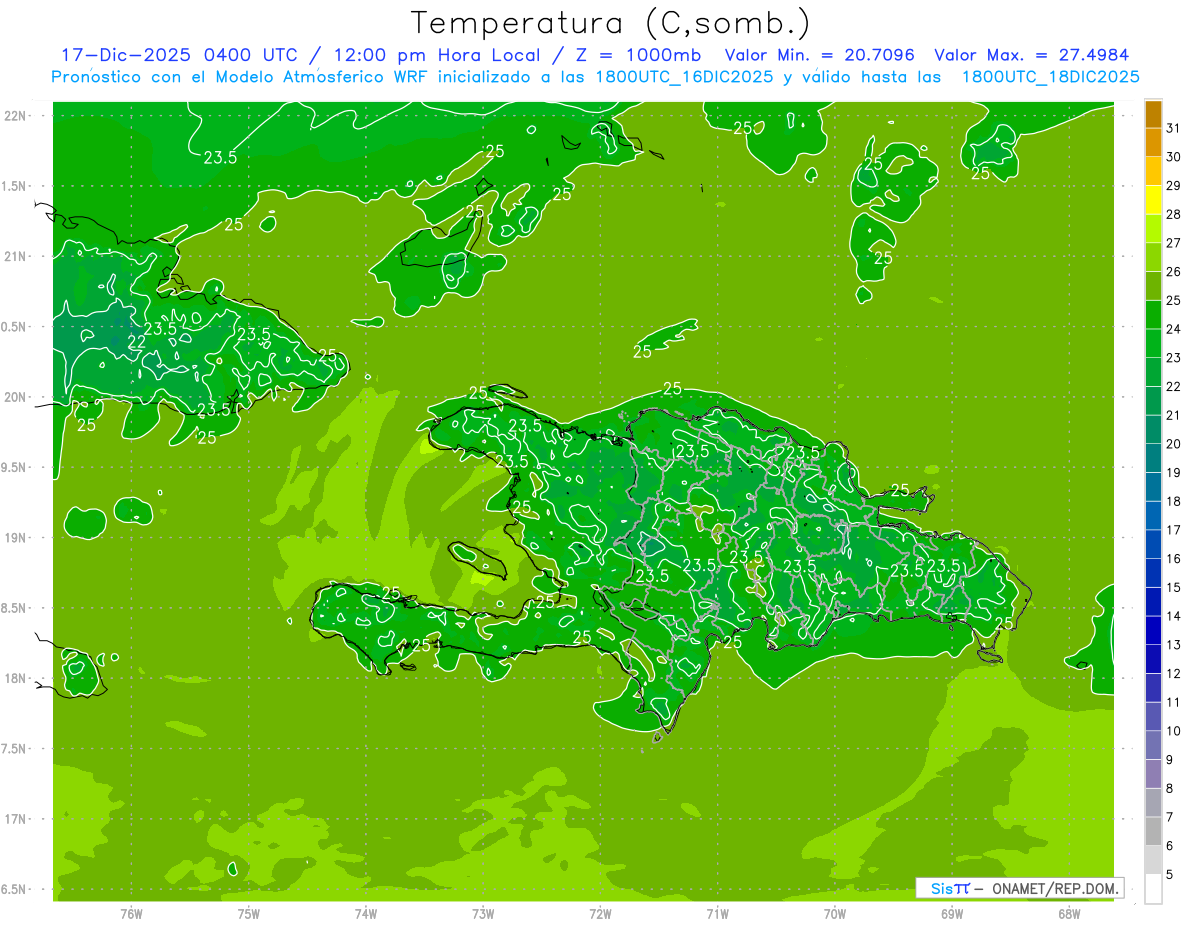Click the lime legend swatch between 27 and 28

[1153, 229]
